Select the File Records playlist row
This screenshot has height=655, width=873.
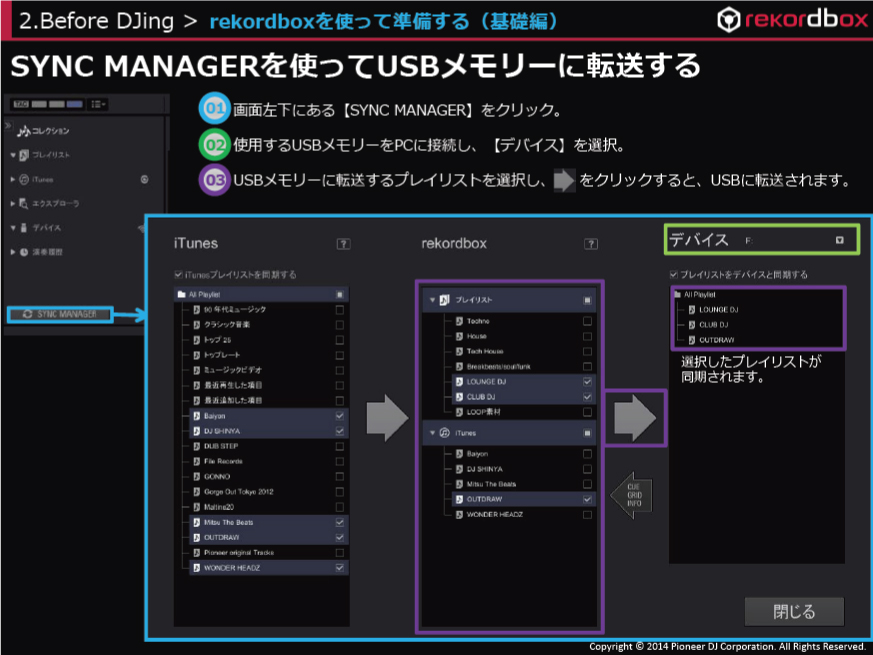click(x=271, y=461)
